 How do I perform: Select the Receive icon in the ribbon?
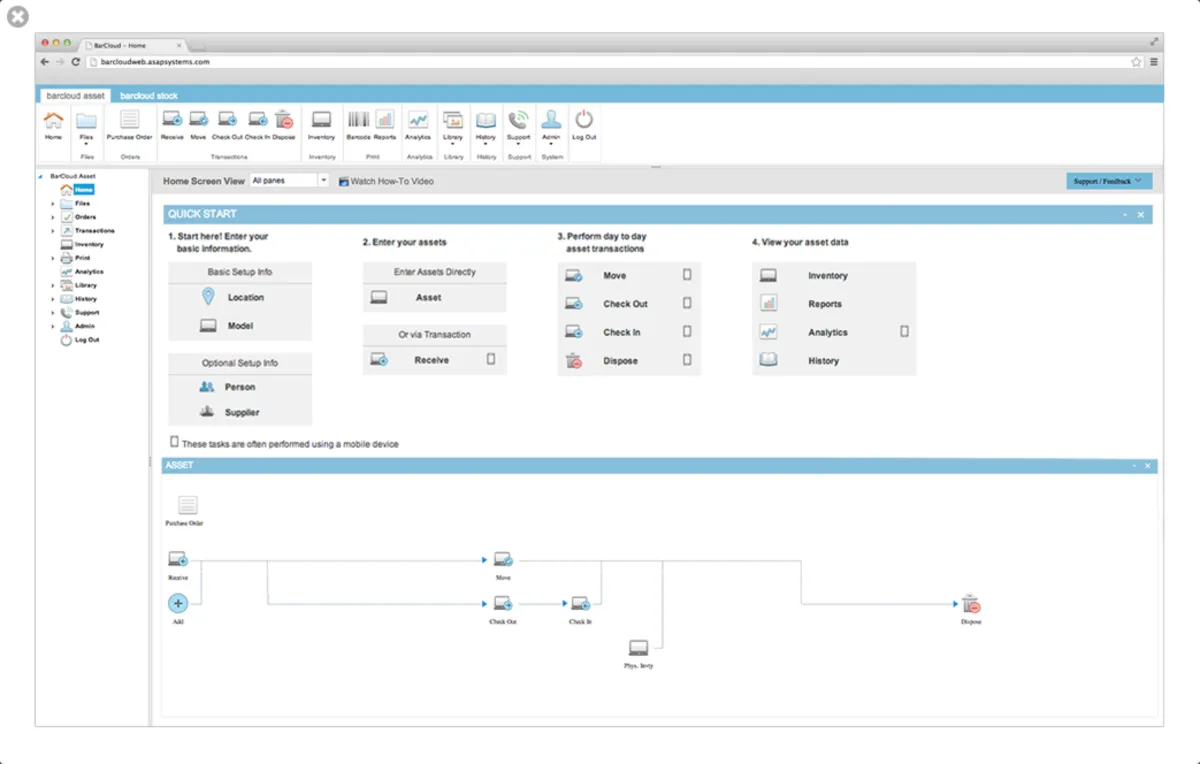(172, 122)
